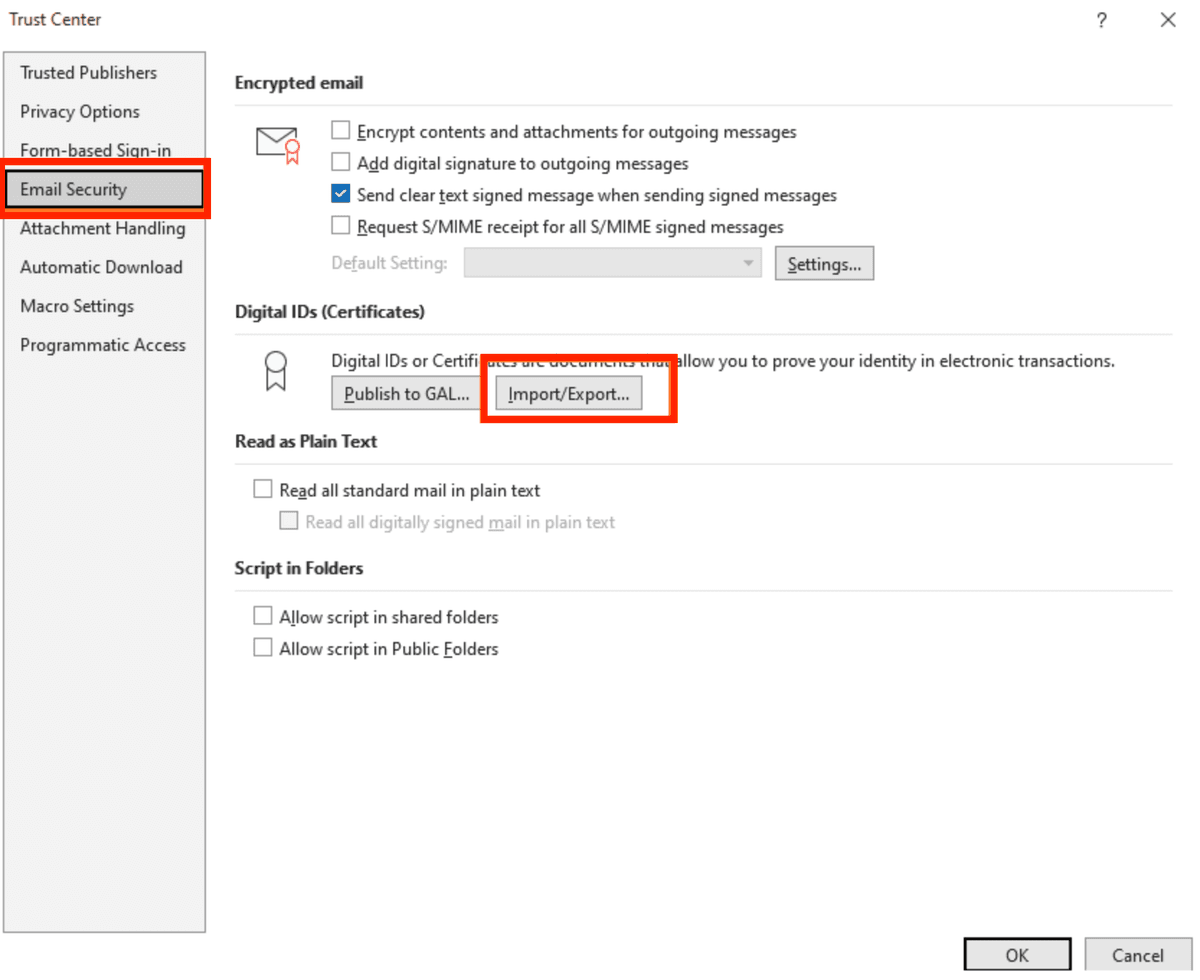Enable reading all standard mail in plain text

(x=263, y=488)
